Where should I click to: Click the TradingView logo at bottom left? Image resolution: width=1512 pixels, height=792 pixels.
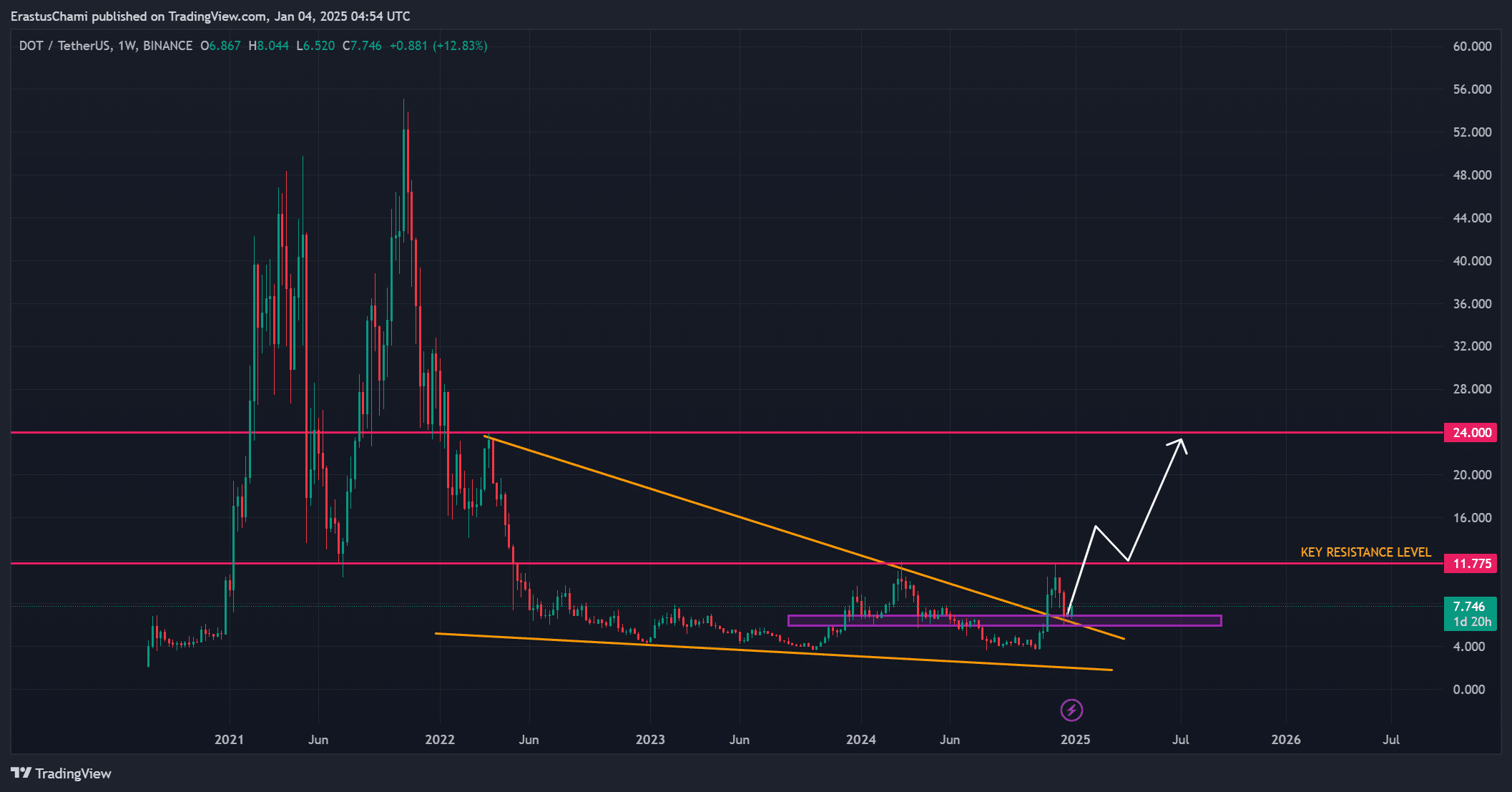62,773
